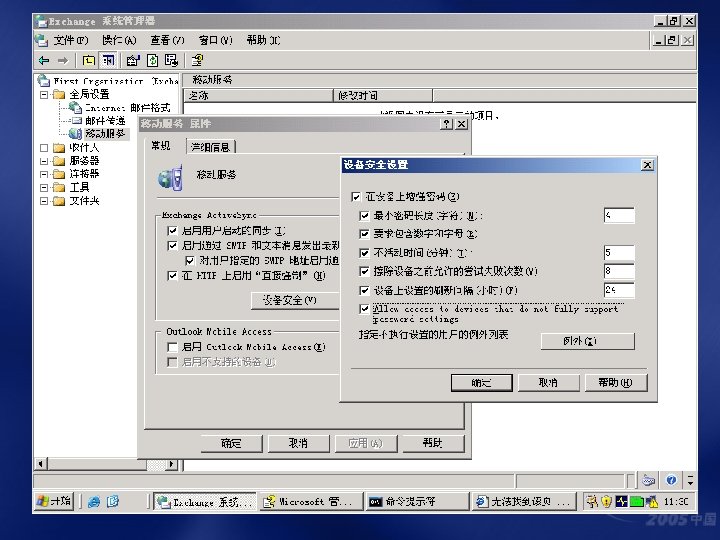Click the security shield icon in system tray
The width and height of the screenshot is (720, 540).
[x=607, y=501]
